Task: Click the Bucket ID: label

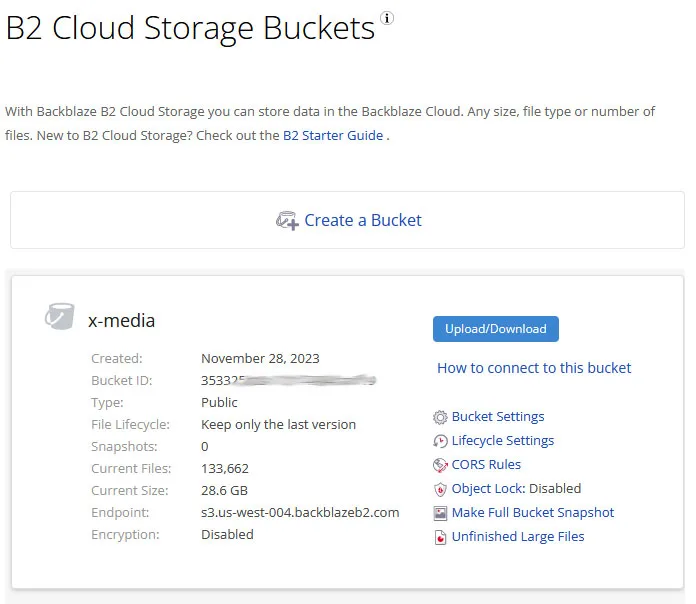Action: coord(122,381)
